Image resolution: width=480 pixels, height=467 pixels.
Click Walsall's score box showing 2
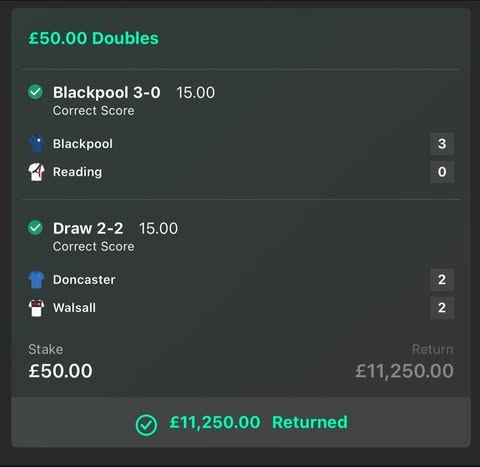442,308
